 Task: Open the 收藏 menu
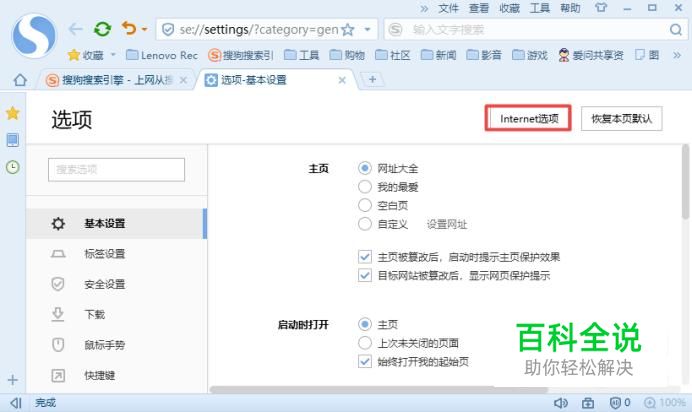click(x=509, y=8)
